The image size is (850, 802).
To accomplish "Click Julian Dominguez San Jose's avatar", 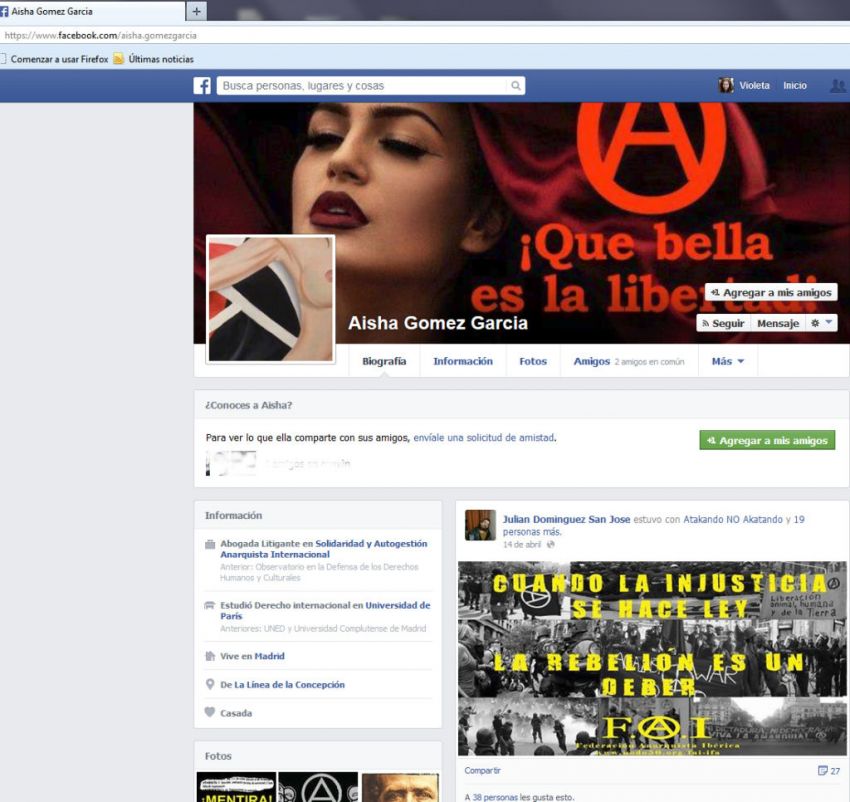I will click(x=480, y=525).
